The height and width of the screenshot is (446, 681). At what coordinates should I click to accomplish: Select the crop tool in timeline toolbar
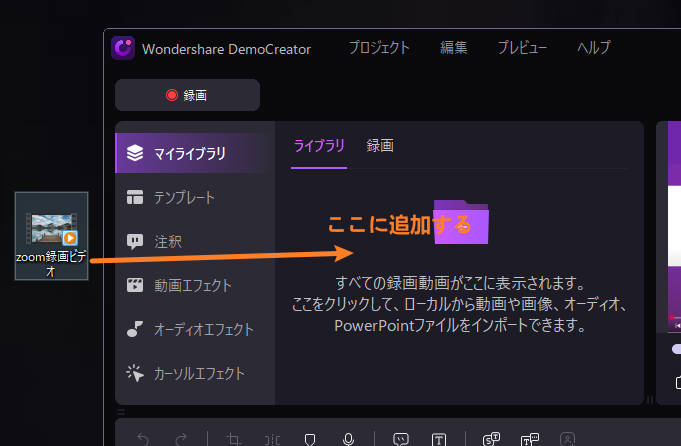[x=233, y=439]
